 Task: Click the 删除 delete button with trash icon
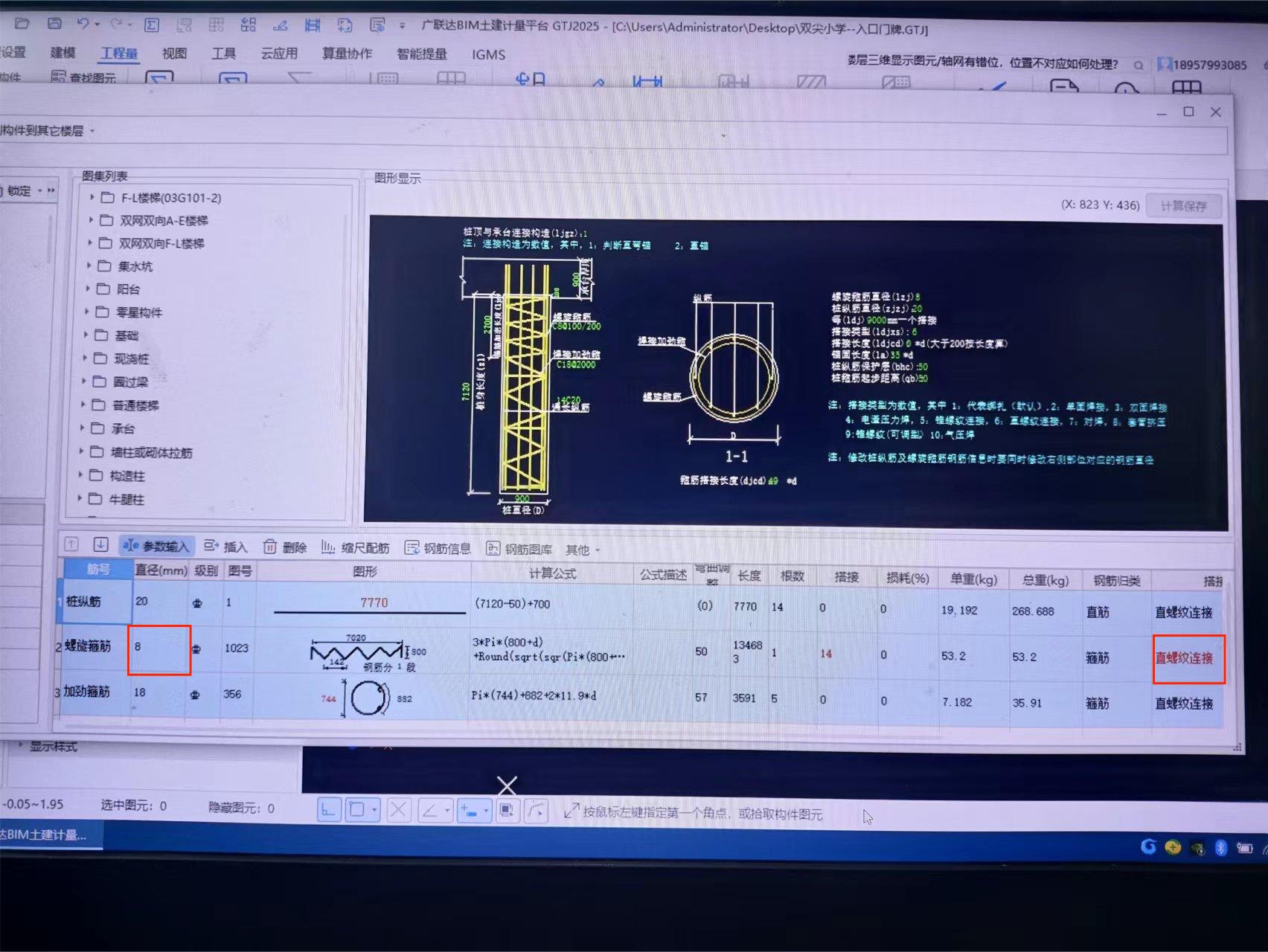[x=285, y=547]
